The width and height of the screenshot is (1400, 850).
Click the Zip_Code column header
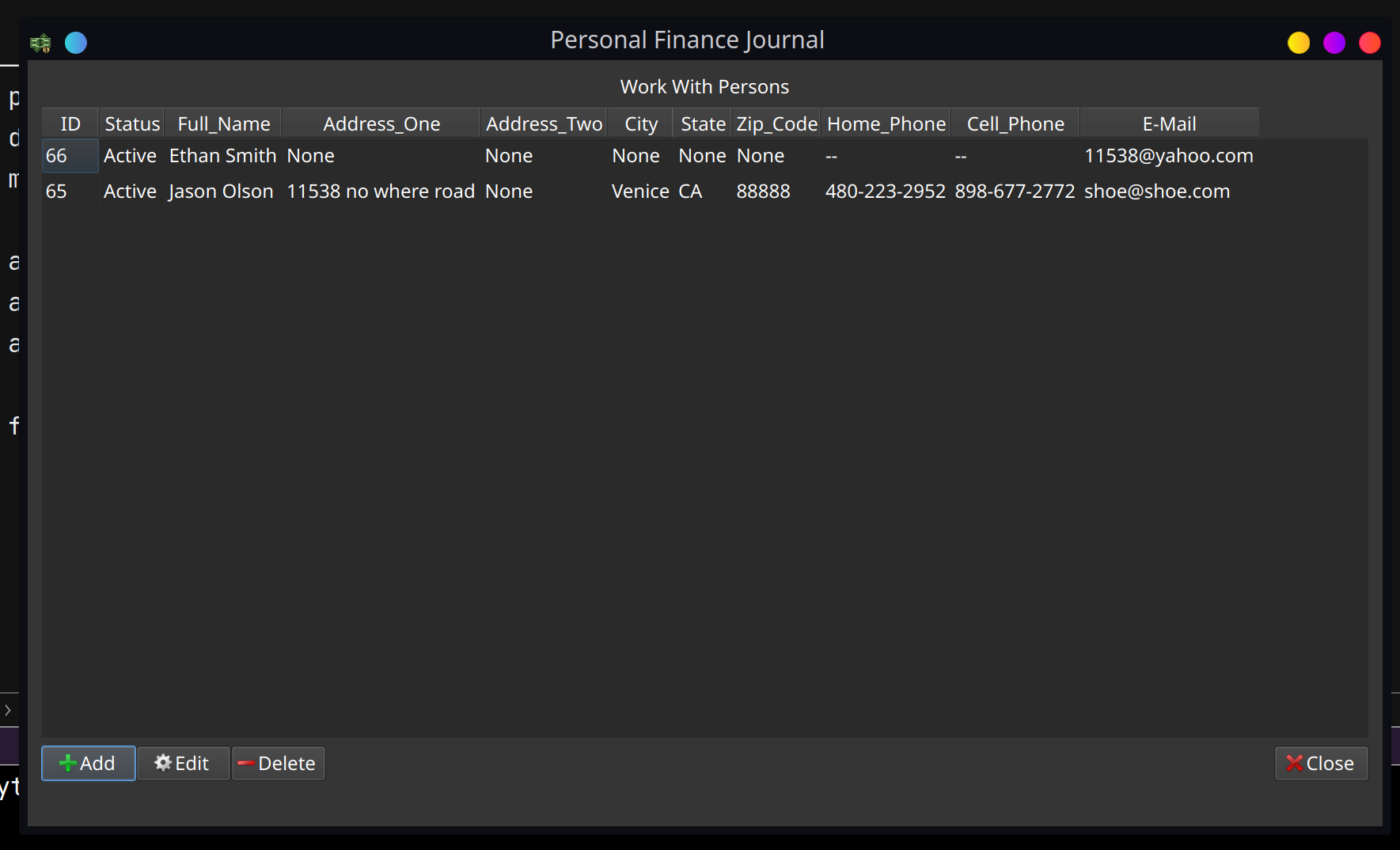pyautogui.click(x=776, y=124)
